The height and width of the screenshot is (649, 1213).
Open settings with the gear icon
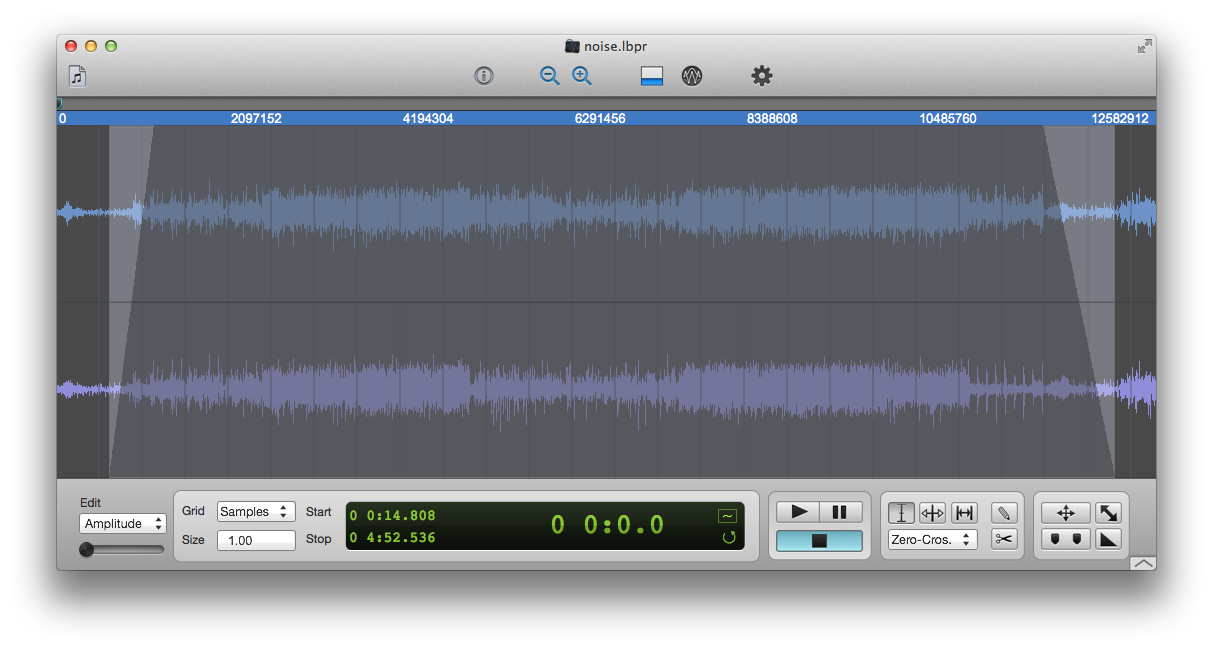762,76
